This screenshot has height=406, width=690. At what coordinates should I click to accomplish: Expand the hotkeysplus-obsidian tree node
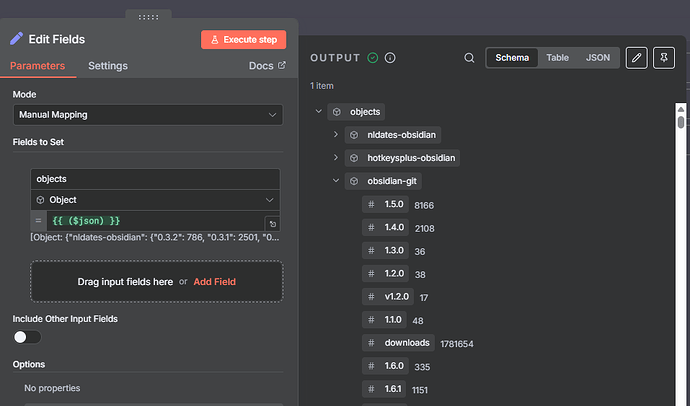pyautogui.click(x=336, y=158)
